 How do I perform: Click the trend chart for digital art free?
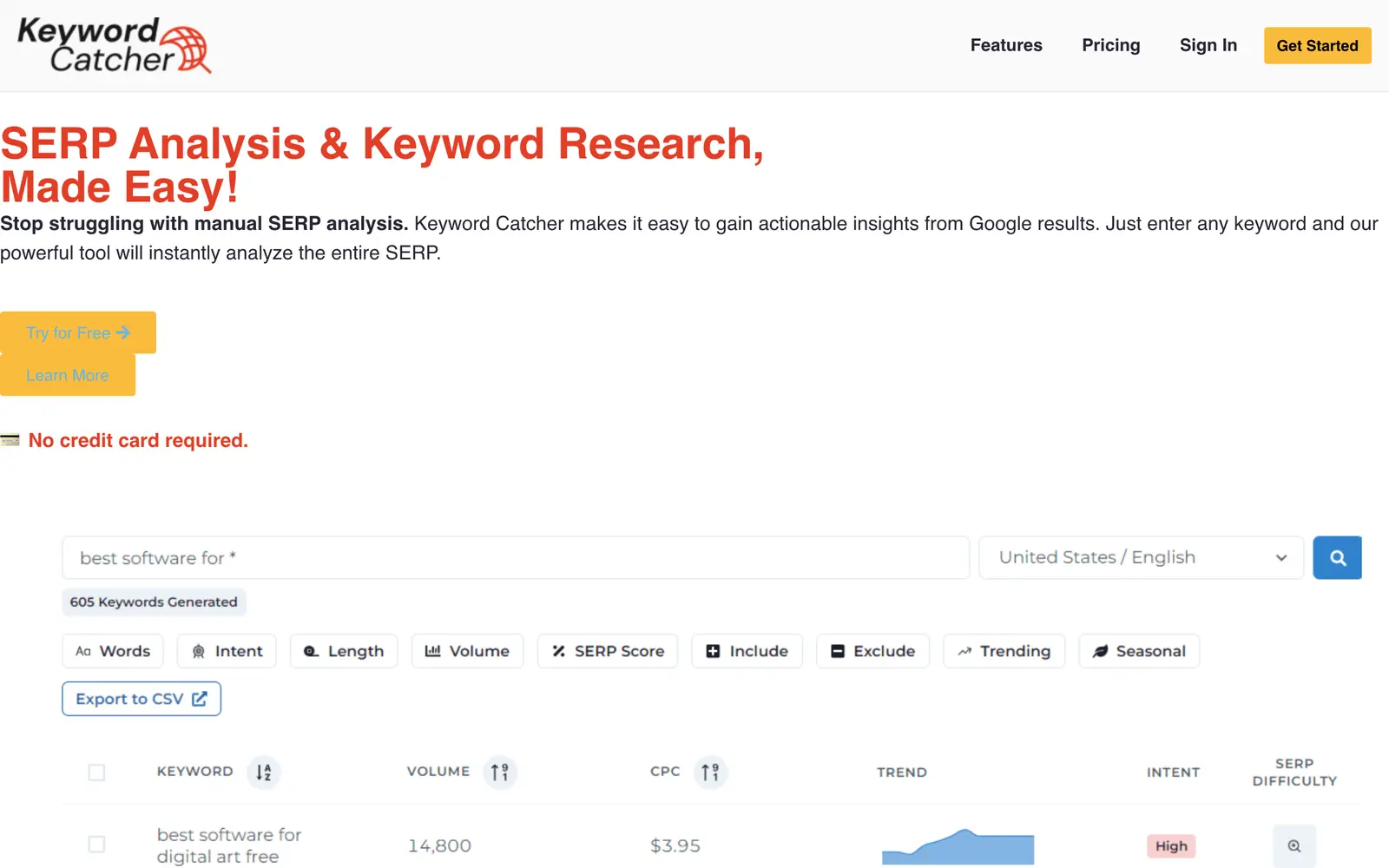pyautogui.click(x=958, y=846)
